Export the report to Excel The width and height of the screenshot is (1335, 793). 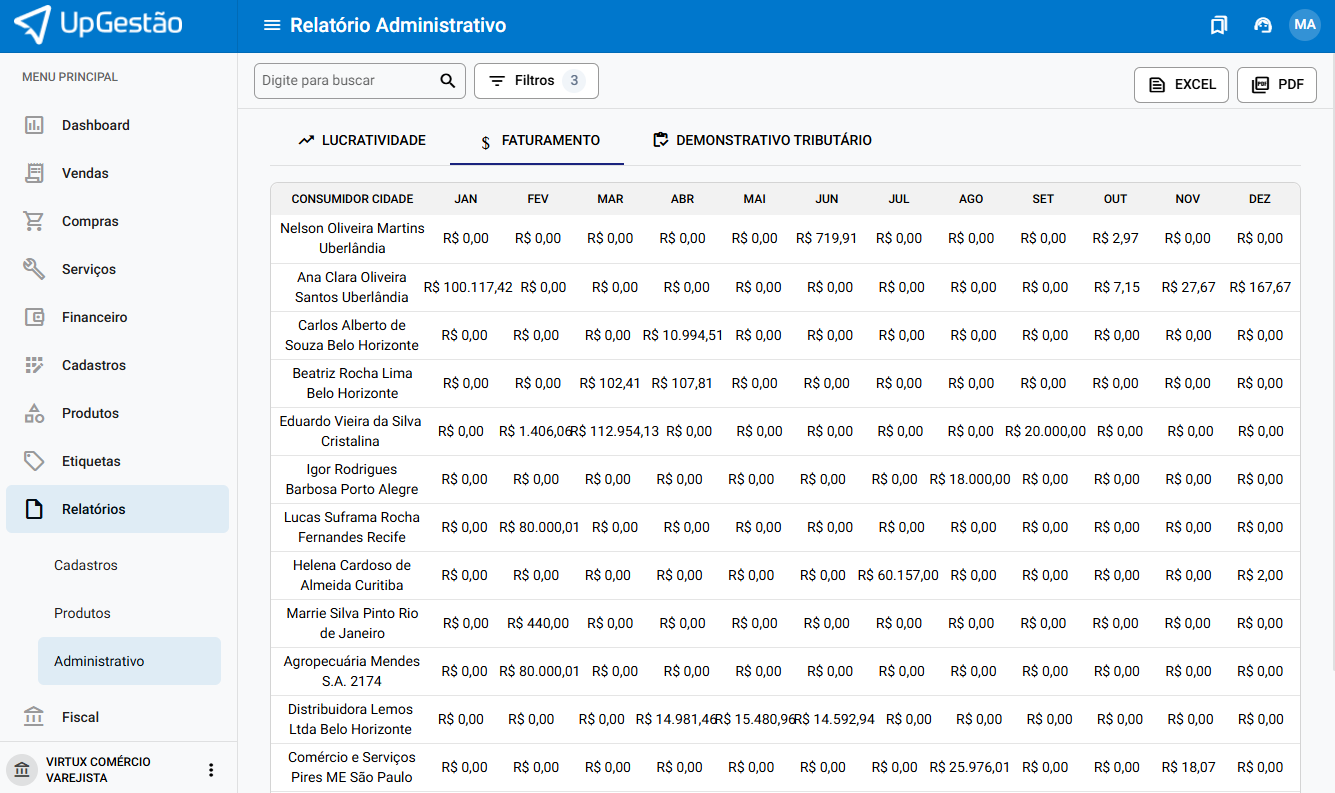coord(1181,85)
